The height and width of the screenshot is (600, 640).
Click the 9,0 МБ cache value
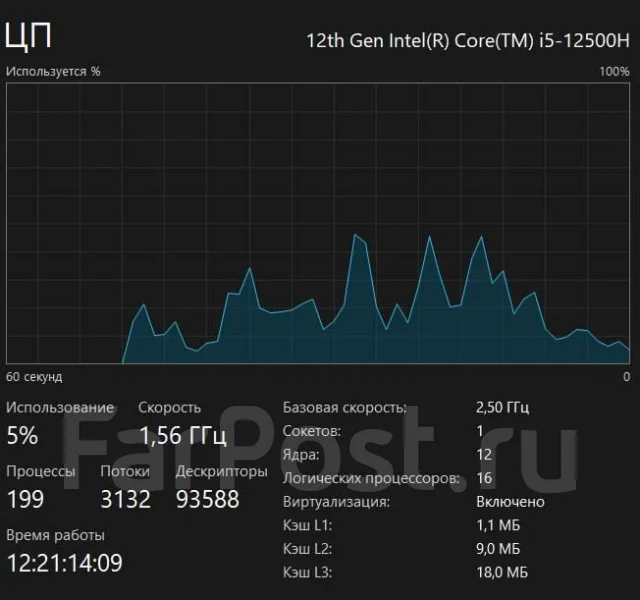498,549
